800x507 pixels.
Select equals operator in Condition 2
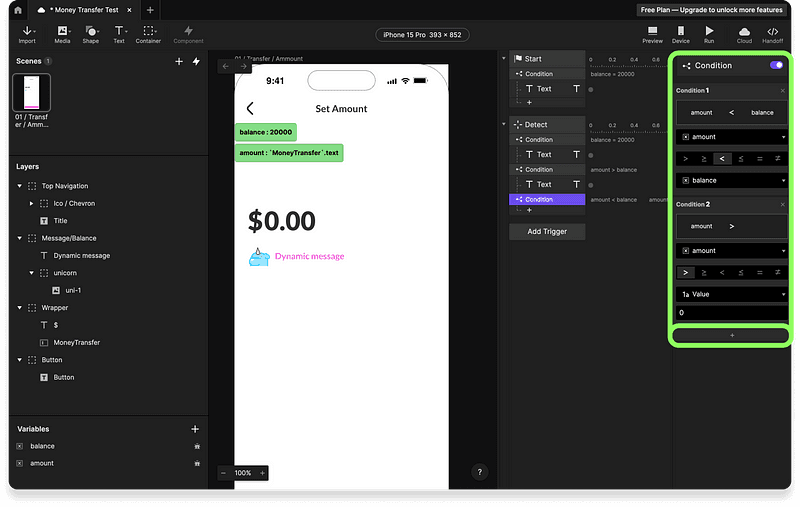(760, 272)
